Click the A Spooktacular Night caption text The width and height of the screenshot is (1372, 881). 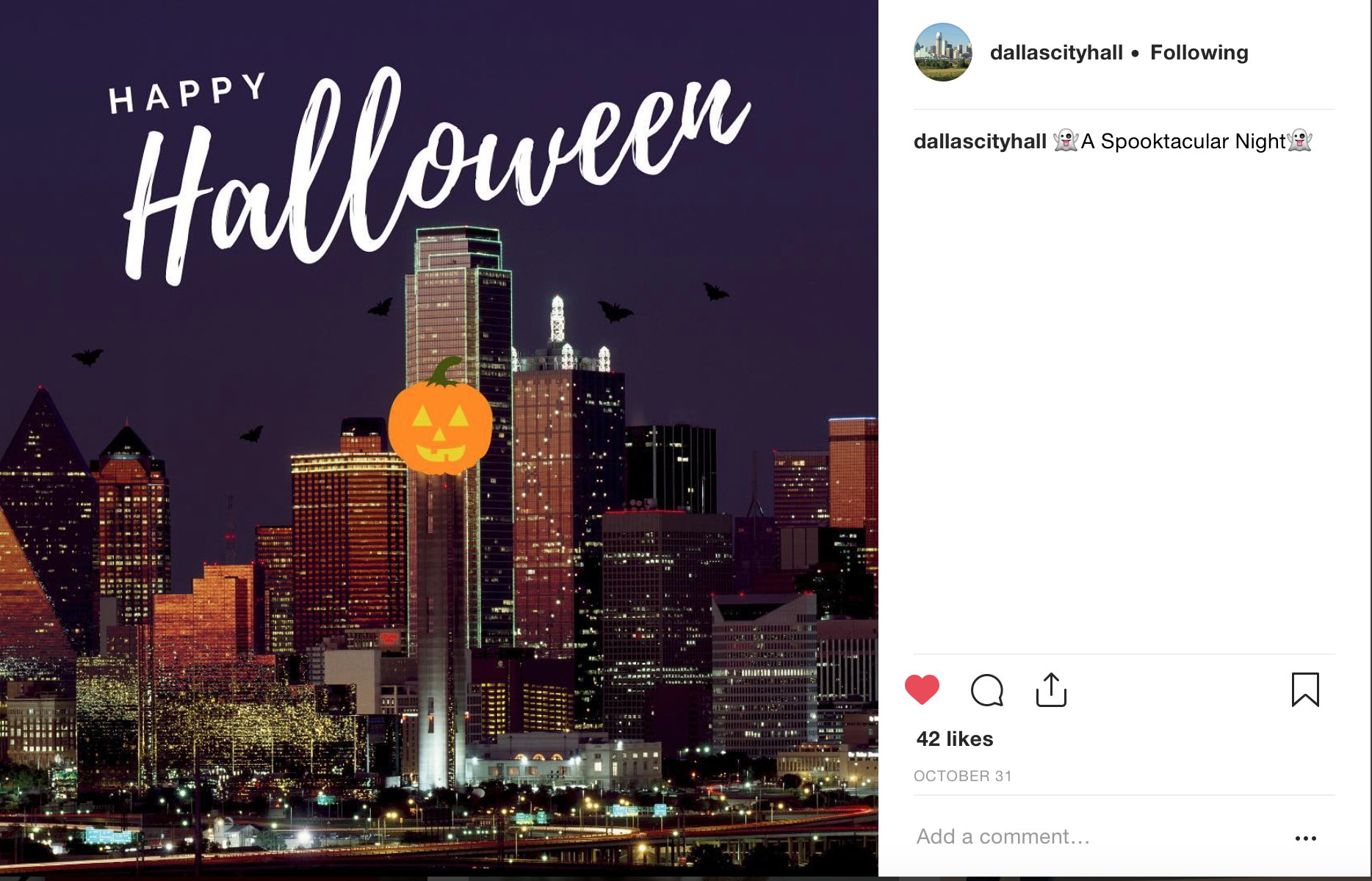click(1183, 141)
